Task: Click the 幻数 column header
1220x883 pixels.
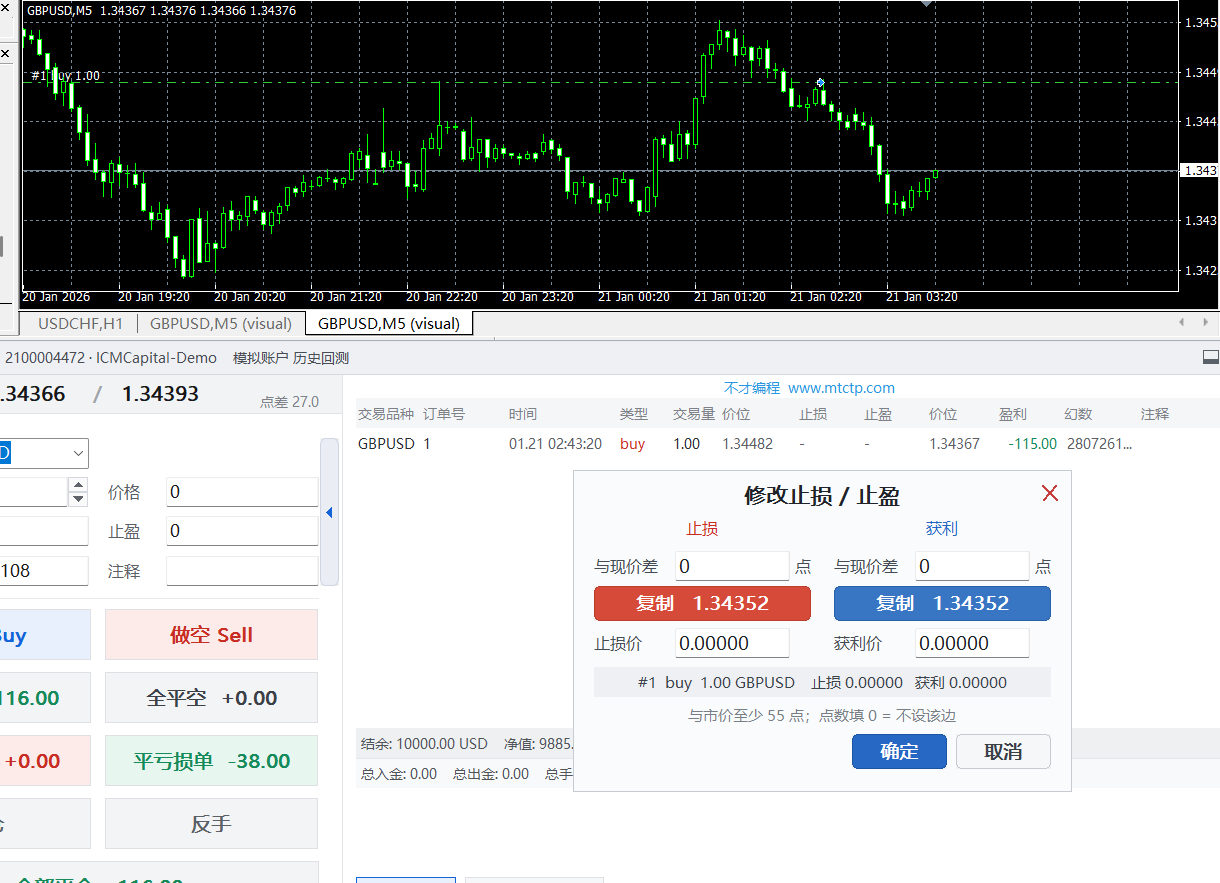Action: 1079,414
